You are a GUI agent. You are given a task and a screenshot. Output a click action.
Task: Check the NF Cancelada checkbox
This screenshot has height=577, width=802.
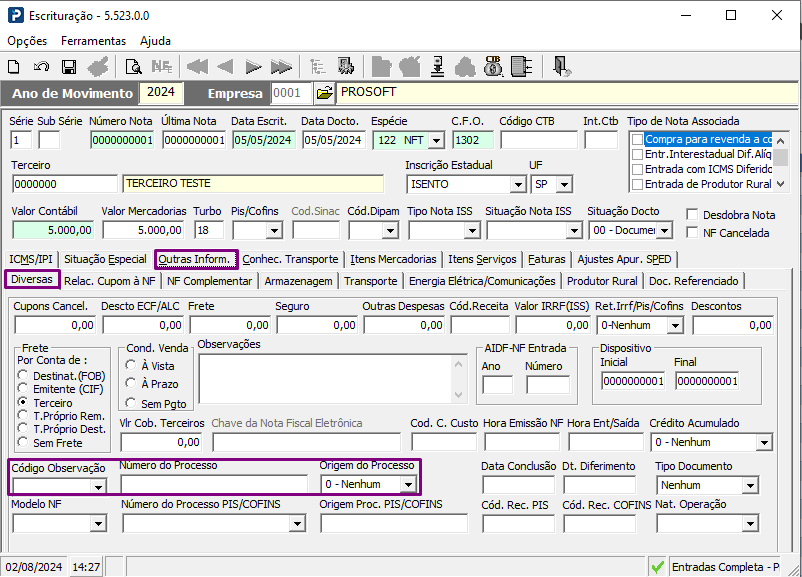coord(693,233)
